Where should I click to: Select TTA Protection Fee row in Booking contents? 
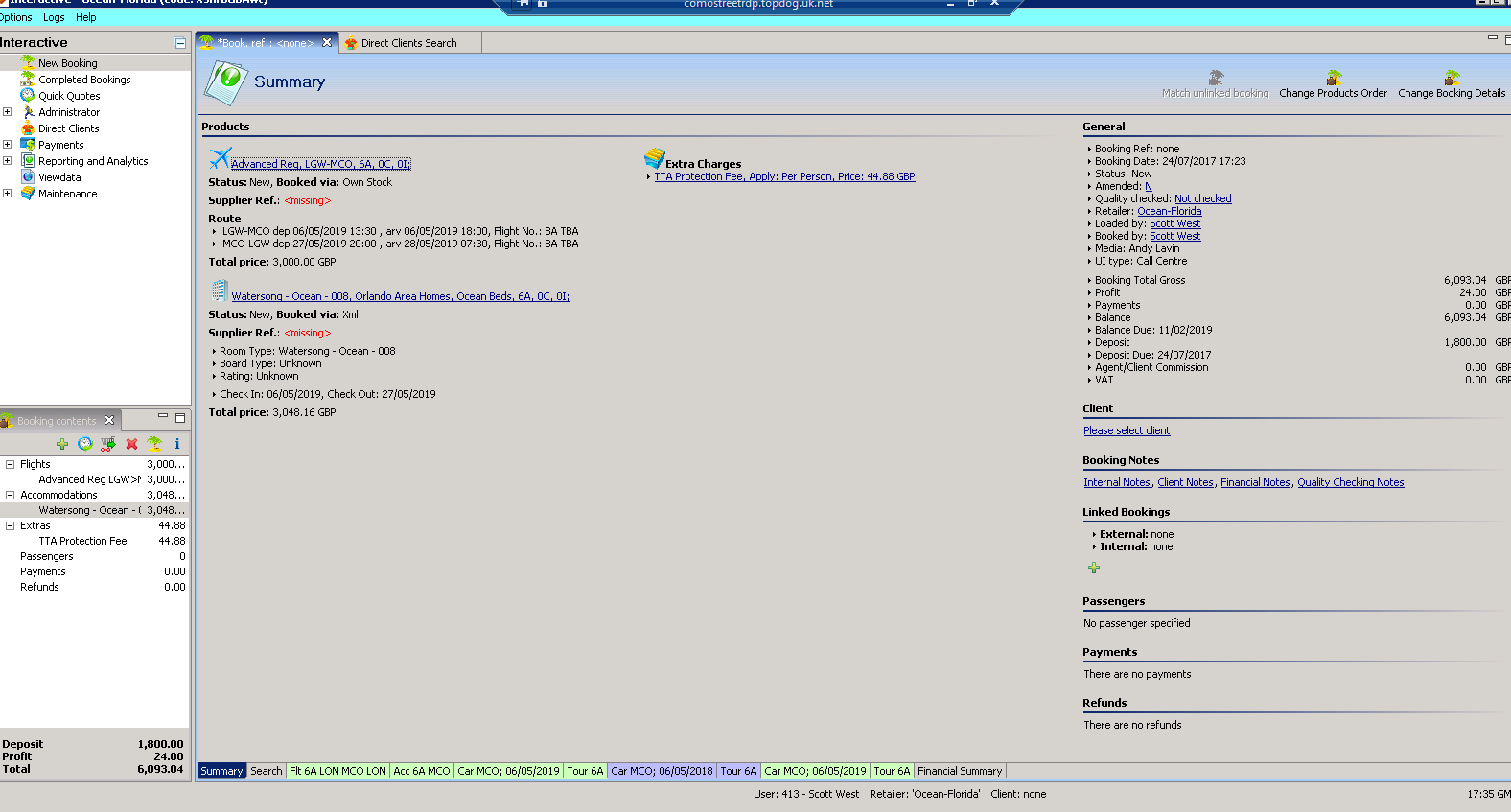[x=94, y=541]
